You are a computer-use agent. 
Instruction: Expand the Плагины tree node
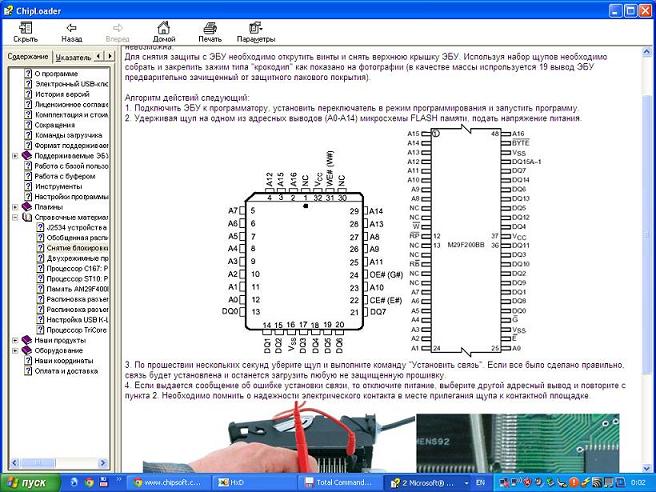pyautogui.click(x=15, y=207)
